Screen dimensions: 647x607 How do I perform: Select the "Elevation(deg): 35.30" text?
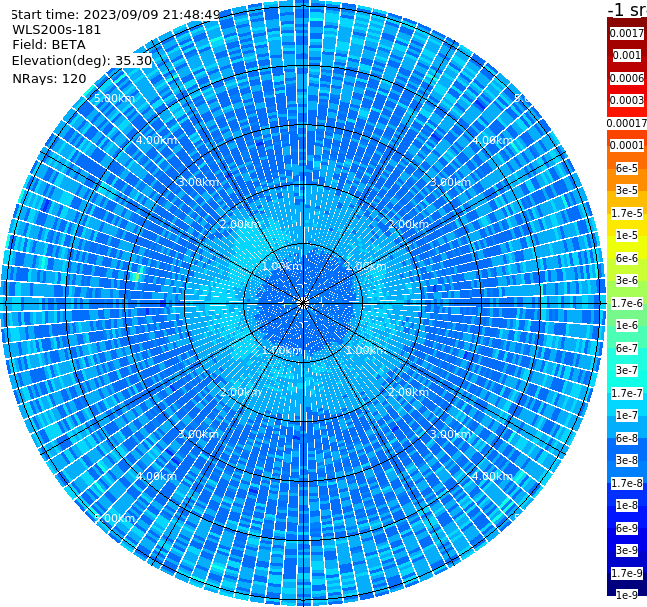tap(82, 61)
